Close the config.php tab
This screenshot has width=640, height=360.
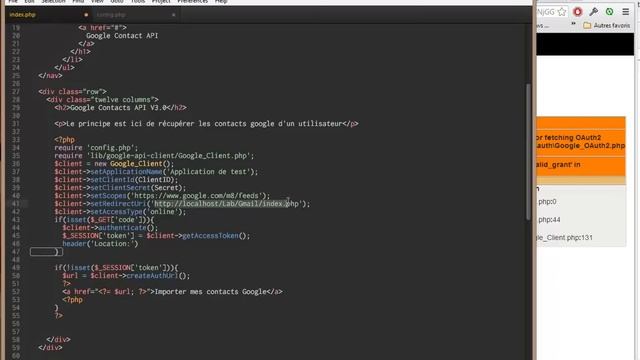(x=173, y=15)
